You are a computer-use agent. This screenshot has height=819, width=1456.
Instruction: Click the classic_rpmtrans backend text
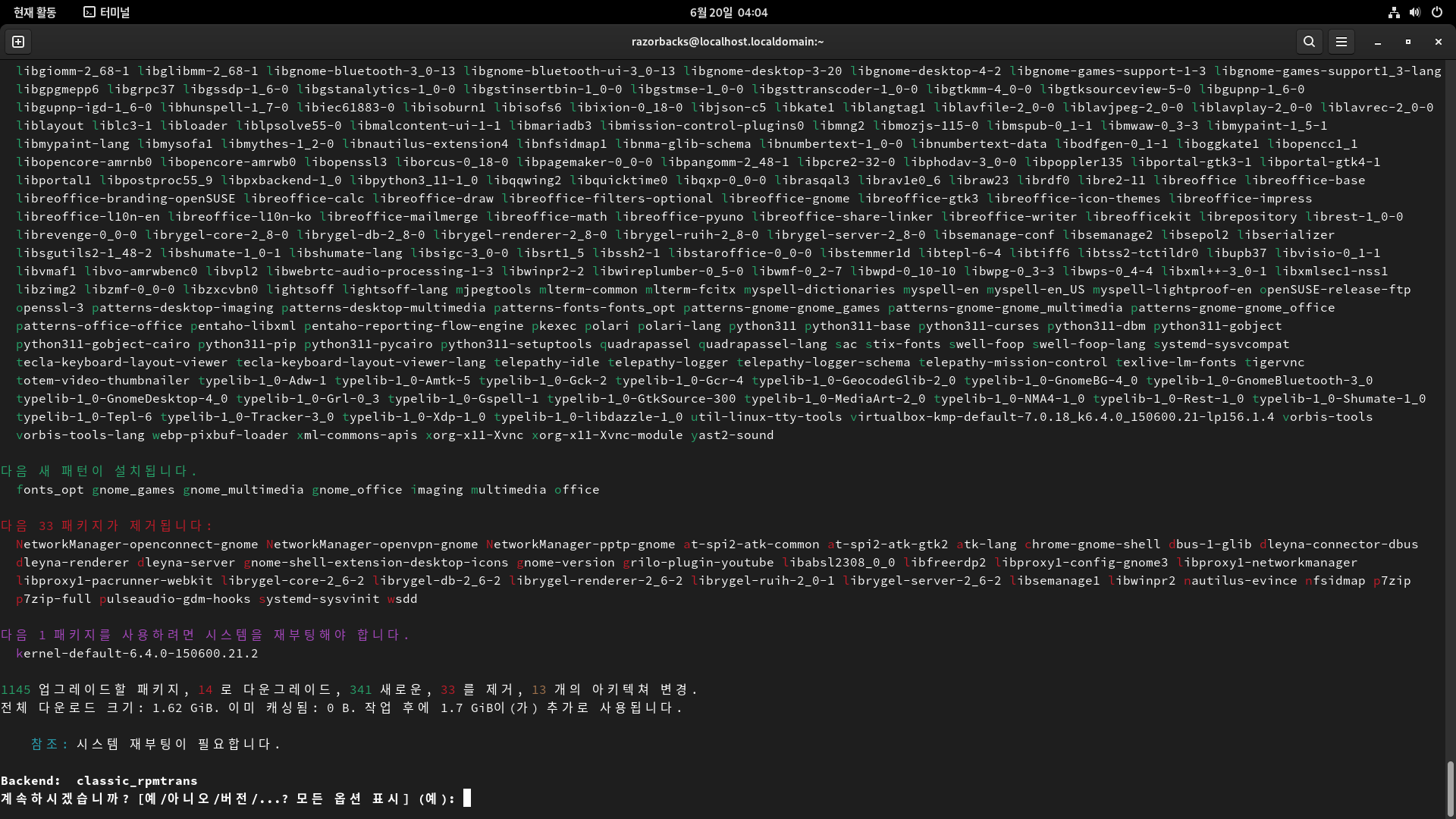click(136, 780)
